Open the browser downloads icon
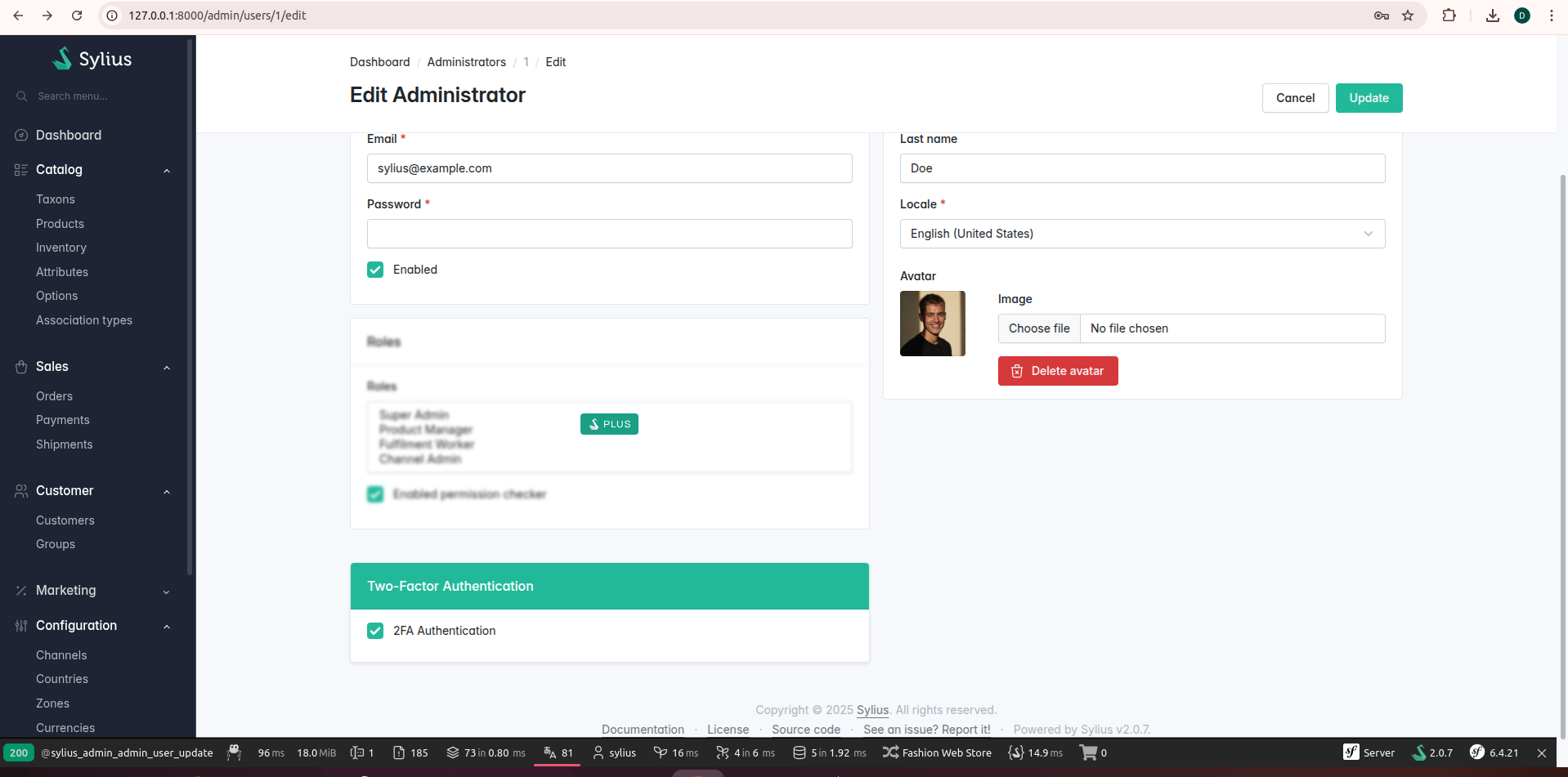 pyautogui.click(x=1492, y=16)
